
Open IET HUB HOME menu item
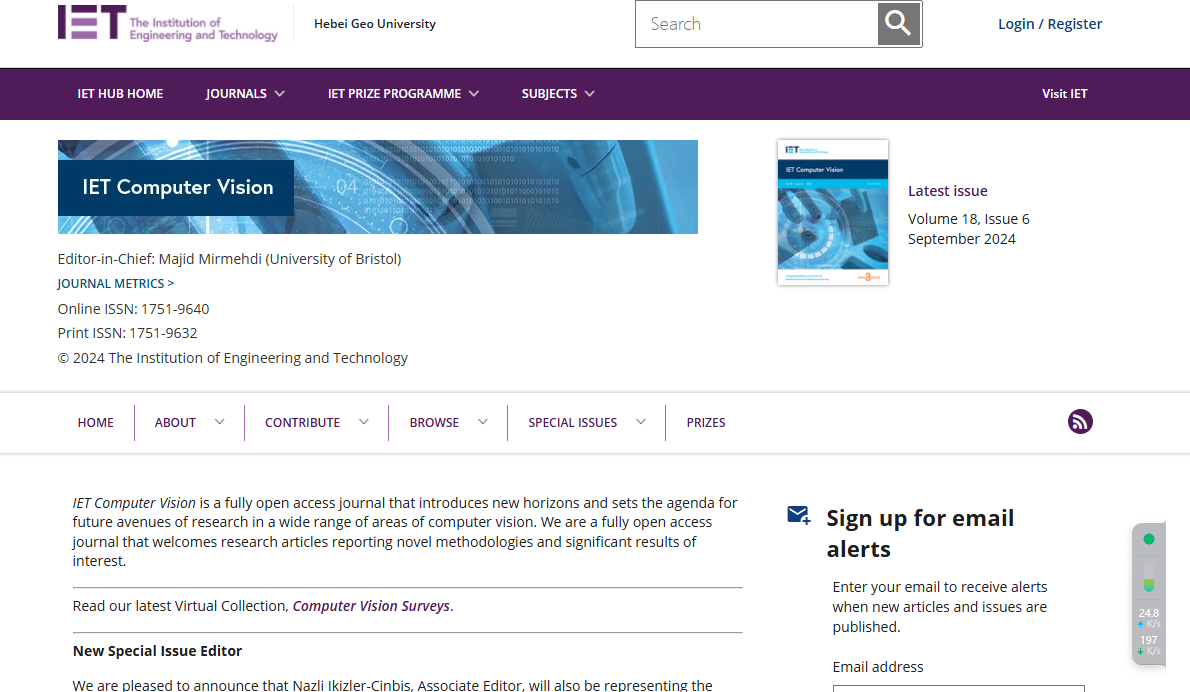tap(120, 93)
